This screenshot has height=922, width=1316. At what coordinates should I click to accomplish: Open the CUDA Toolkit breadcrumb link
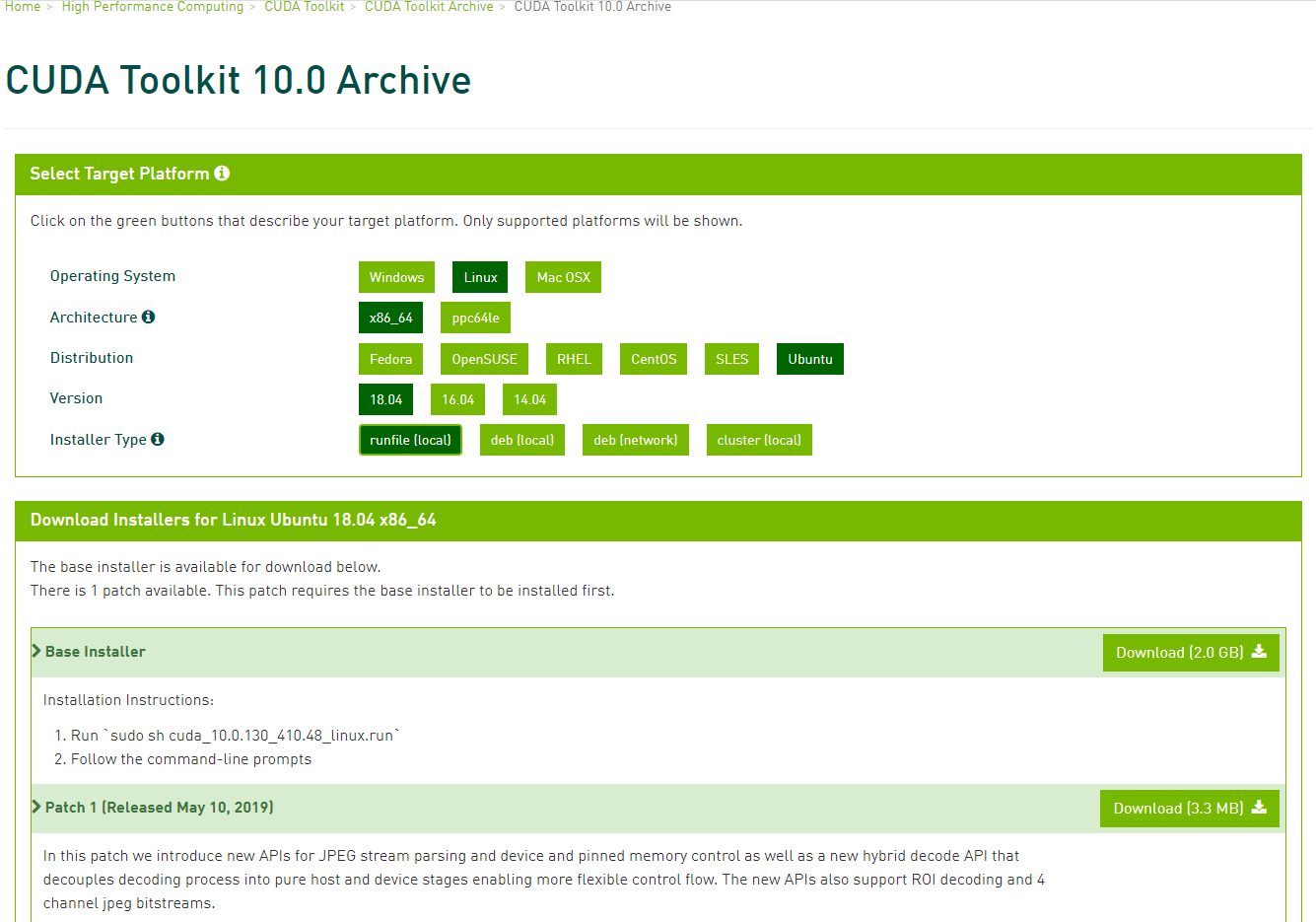pyautogui.click(x=305, y=7)
